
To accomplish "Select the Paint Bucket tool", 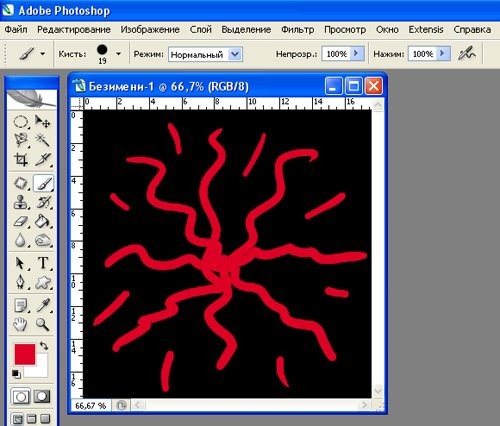I will (x=43, y=221).
